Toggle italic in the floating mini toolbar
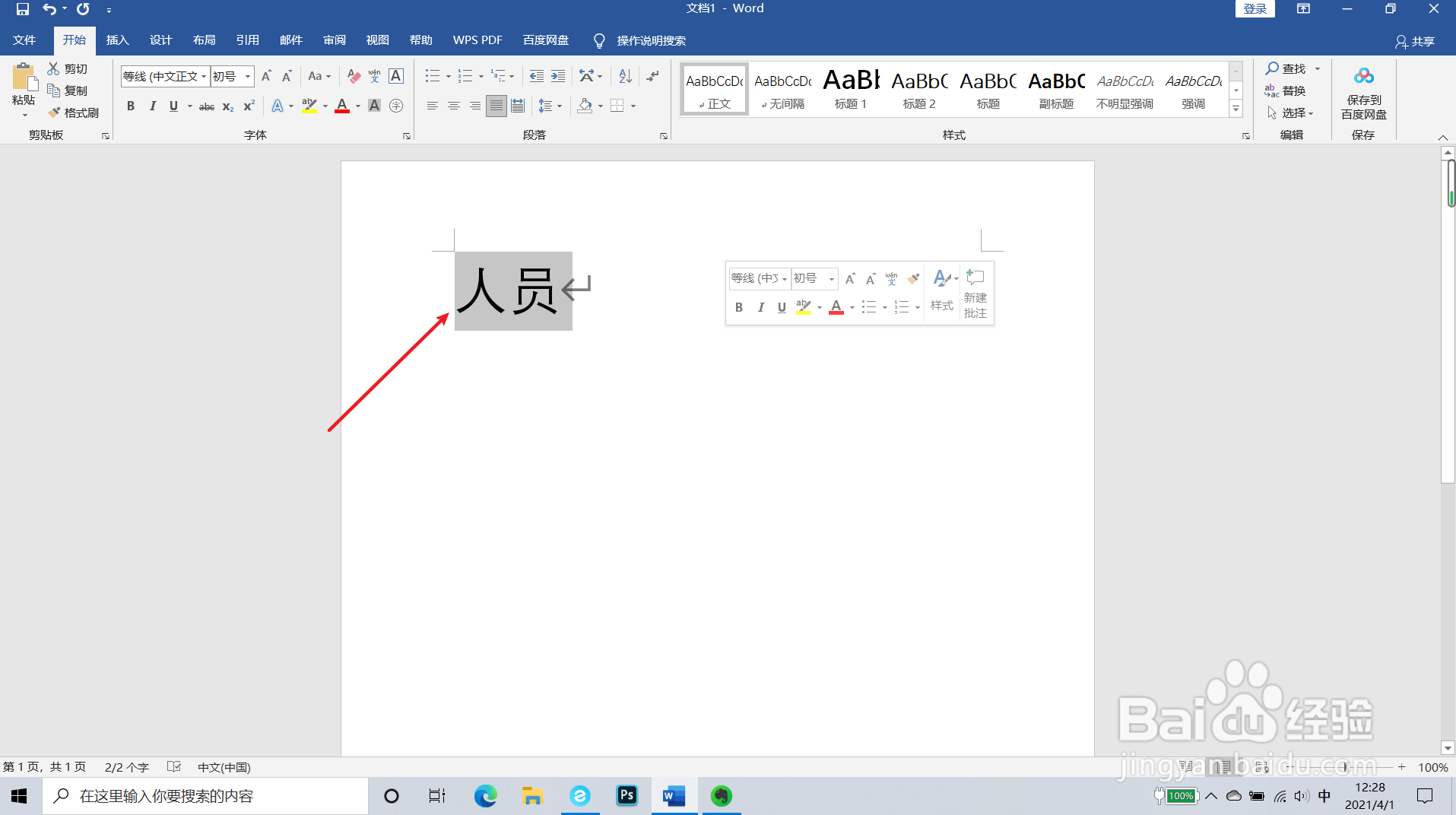This screenshot has width=1456, height=815. click(x=760, y=306)
